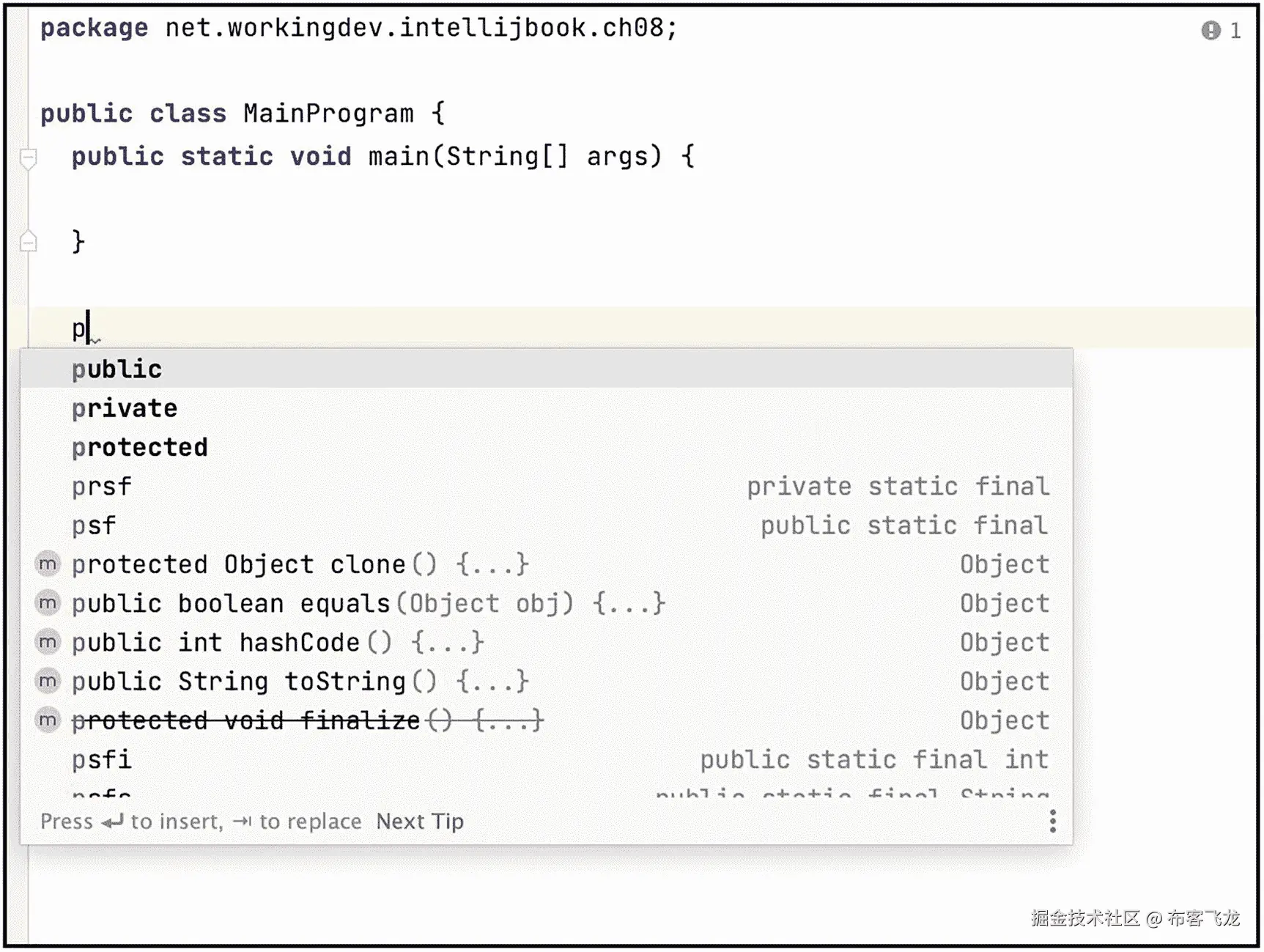Click the class name MainProgram in code

tap(328, 114)
